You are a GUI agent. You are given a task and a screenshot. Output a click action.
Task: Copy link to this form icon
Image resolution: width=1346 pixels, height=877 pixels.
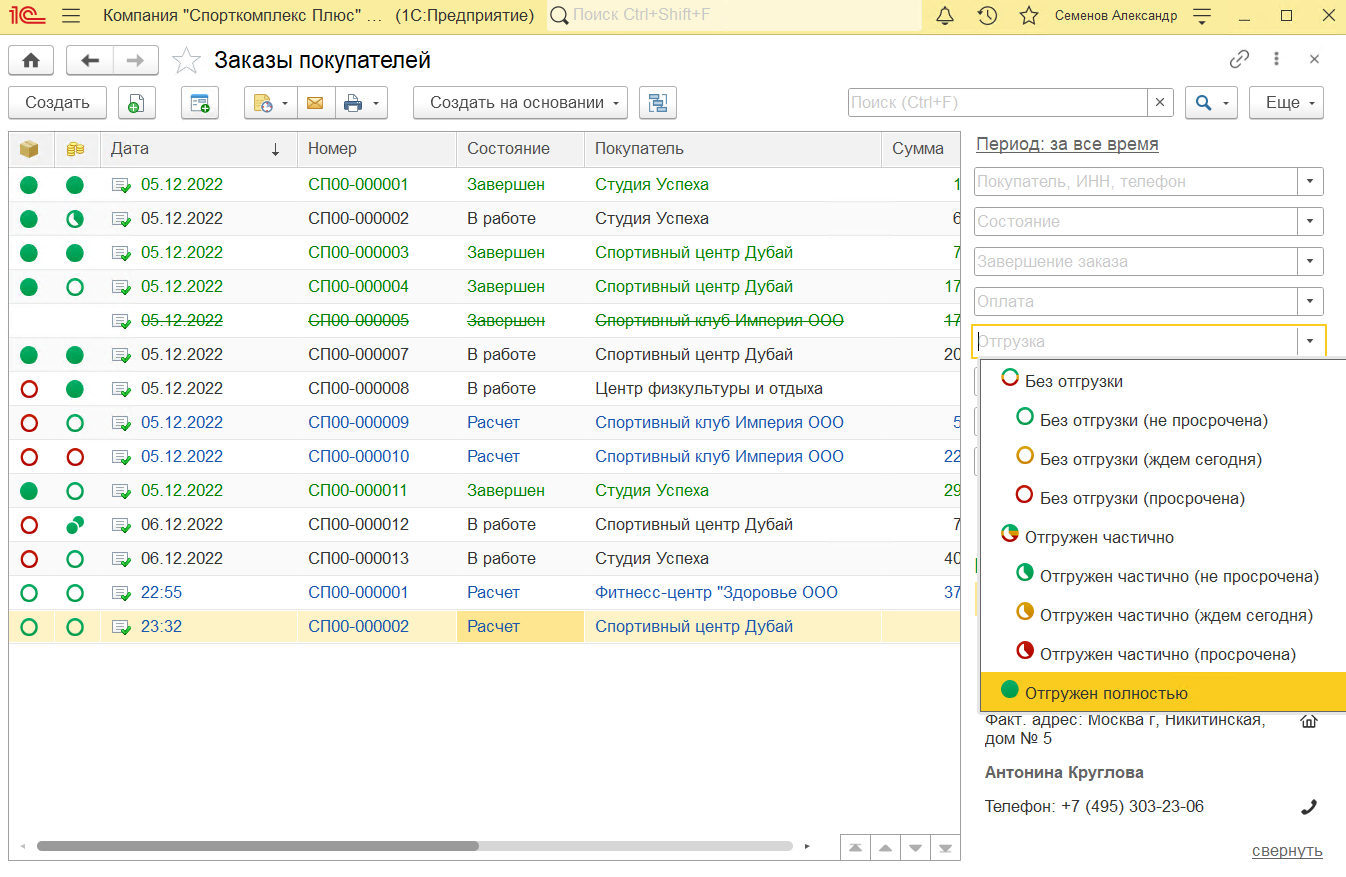[x=1239, y=59]
